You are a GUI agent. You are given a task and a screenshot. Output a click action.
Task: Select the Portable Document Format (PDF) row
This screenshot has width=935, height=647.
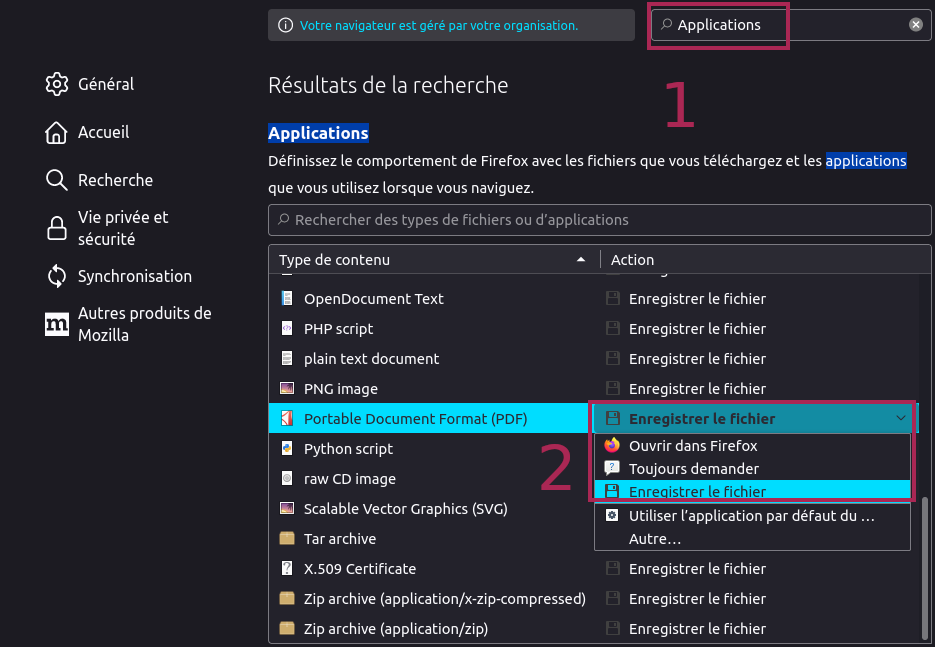tap(428, 418)
